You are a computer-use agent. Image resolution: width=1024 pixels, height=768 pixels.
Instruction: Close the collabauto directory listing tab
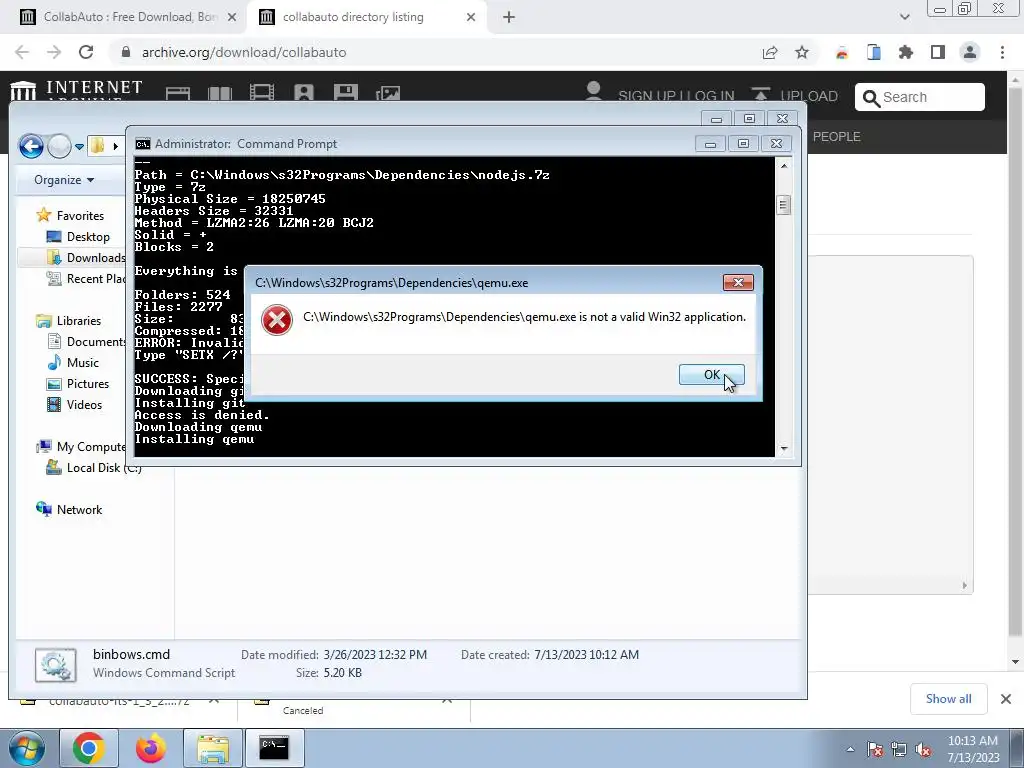(471, 17)
